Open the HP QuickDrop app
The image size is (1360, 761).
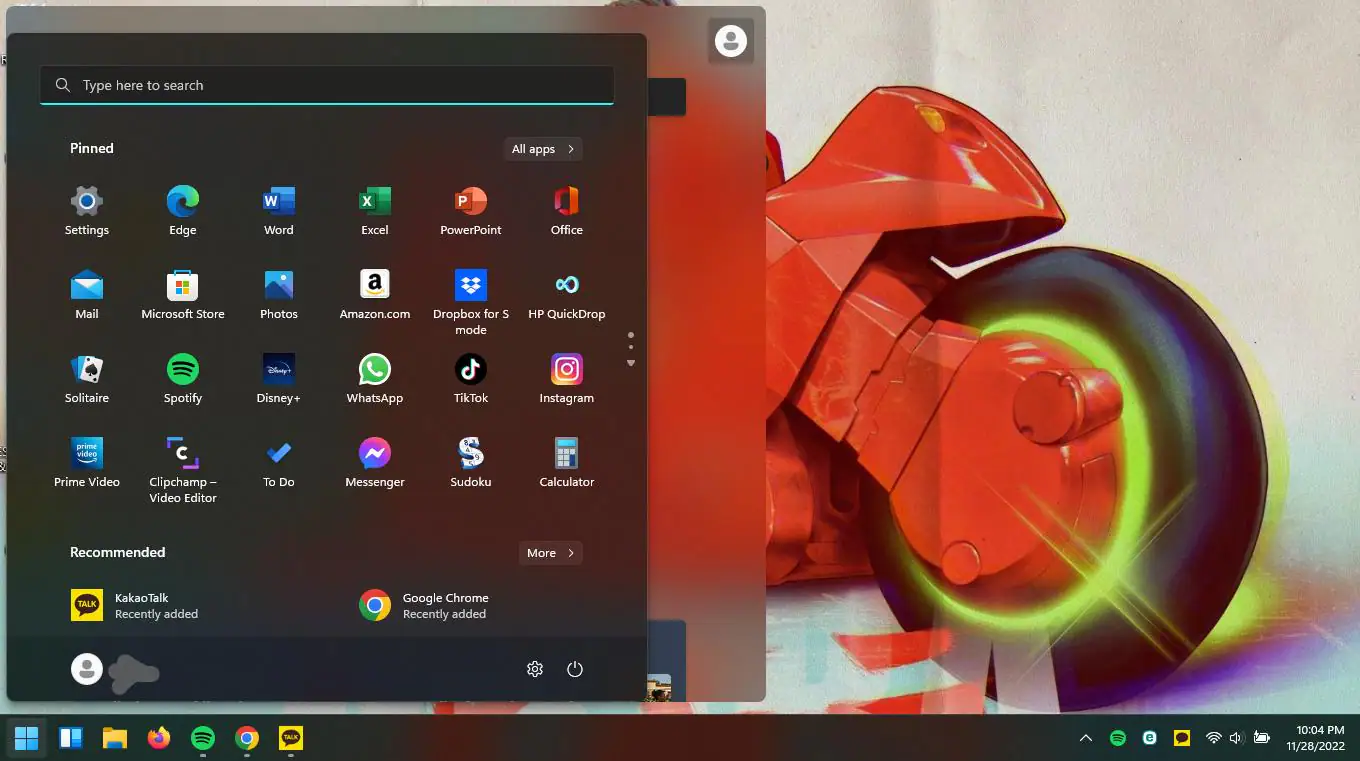[566, 295]
